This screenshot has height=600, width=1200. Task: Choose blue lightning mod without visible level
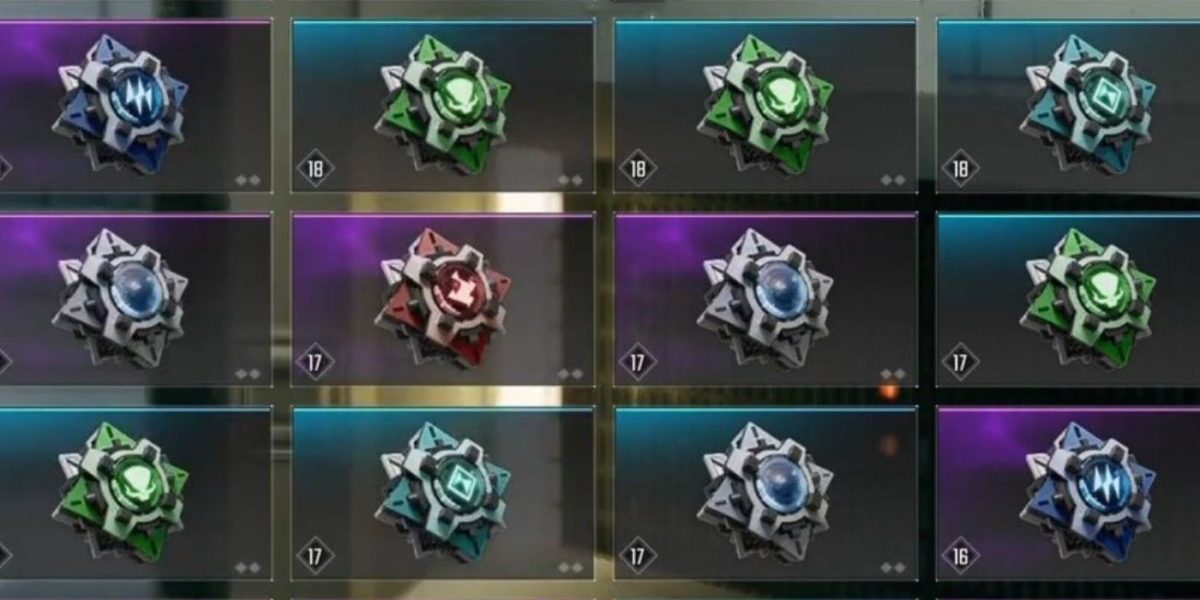tap(135, 105)
